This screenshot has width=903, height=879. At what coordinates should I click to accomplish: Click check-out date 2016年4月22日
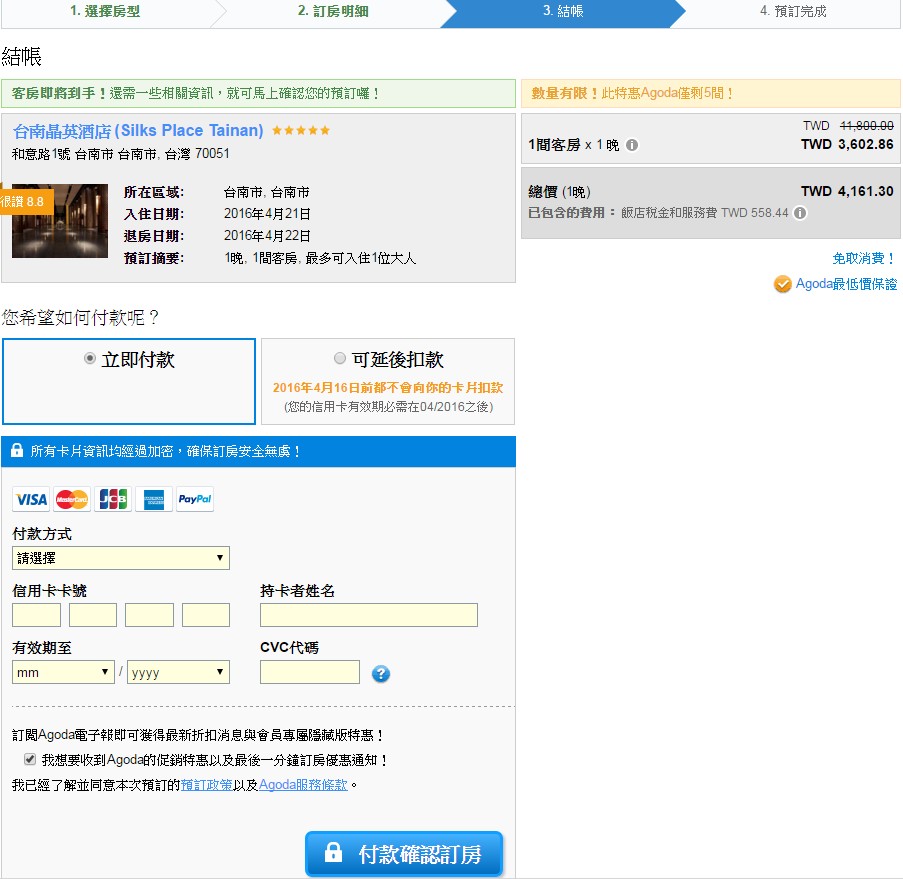(x=267, y=236)
